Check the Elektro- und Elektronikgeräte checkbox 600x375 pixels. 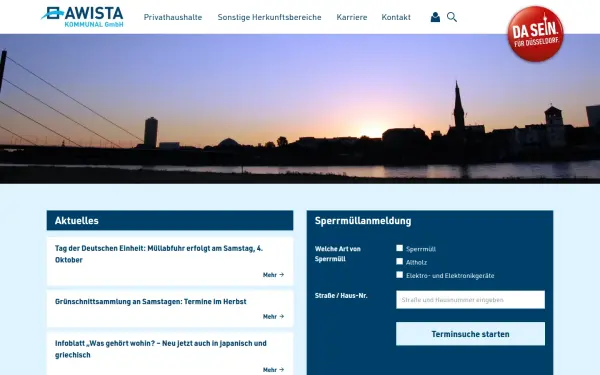399,275
